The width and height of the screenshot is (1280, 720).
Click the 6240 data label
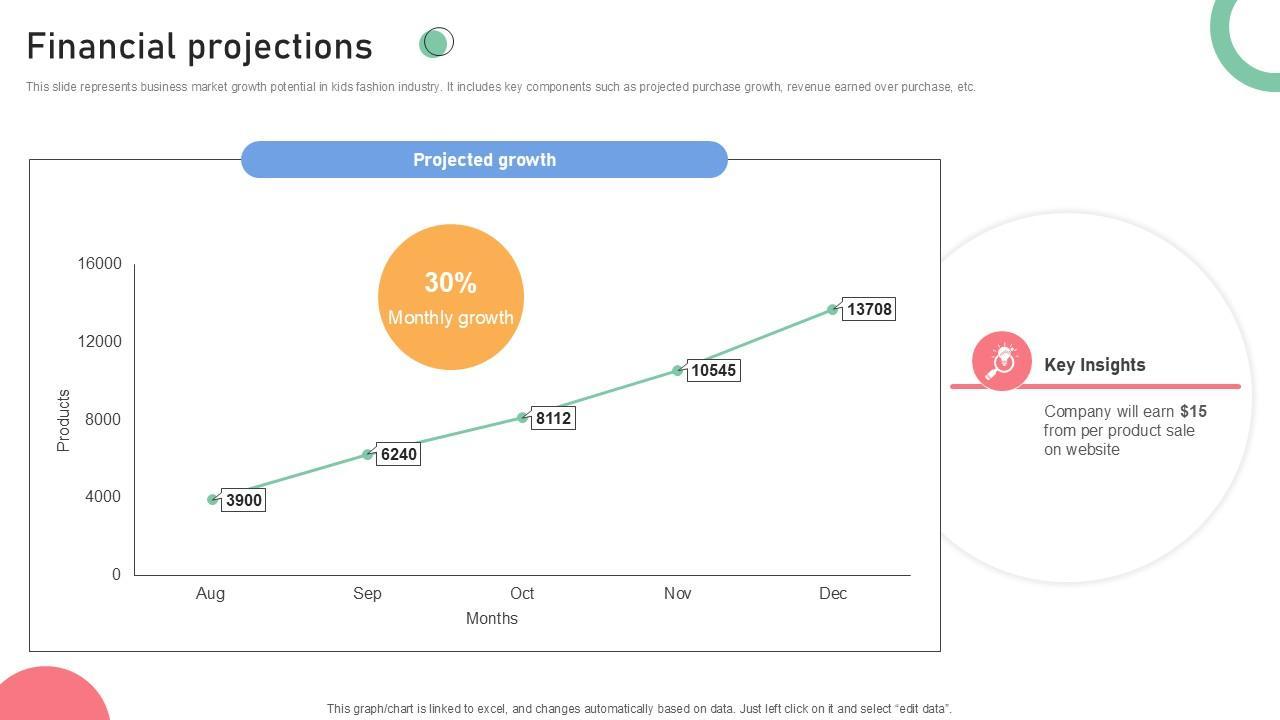point(399,454)
